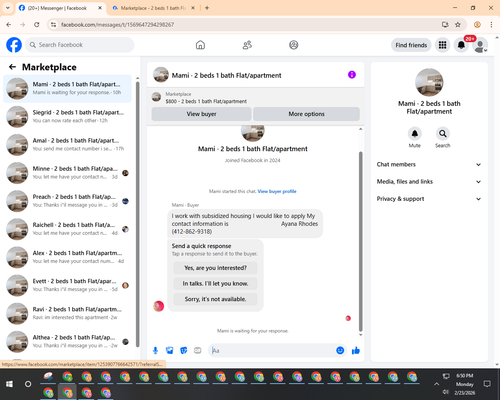Go back using the Marketplace back arrow

pos(12,67)
